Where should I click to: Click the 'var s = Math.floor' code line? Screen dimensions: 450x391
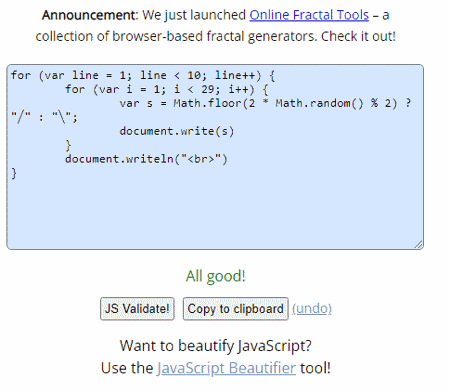coord(265,103)
